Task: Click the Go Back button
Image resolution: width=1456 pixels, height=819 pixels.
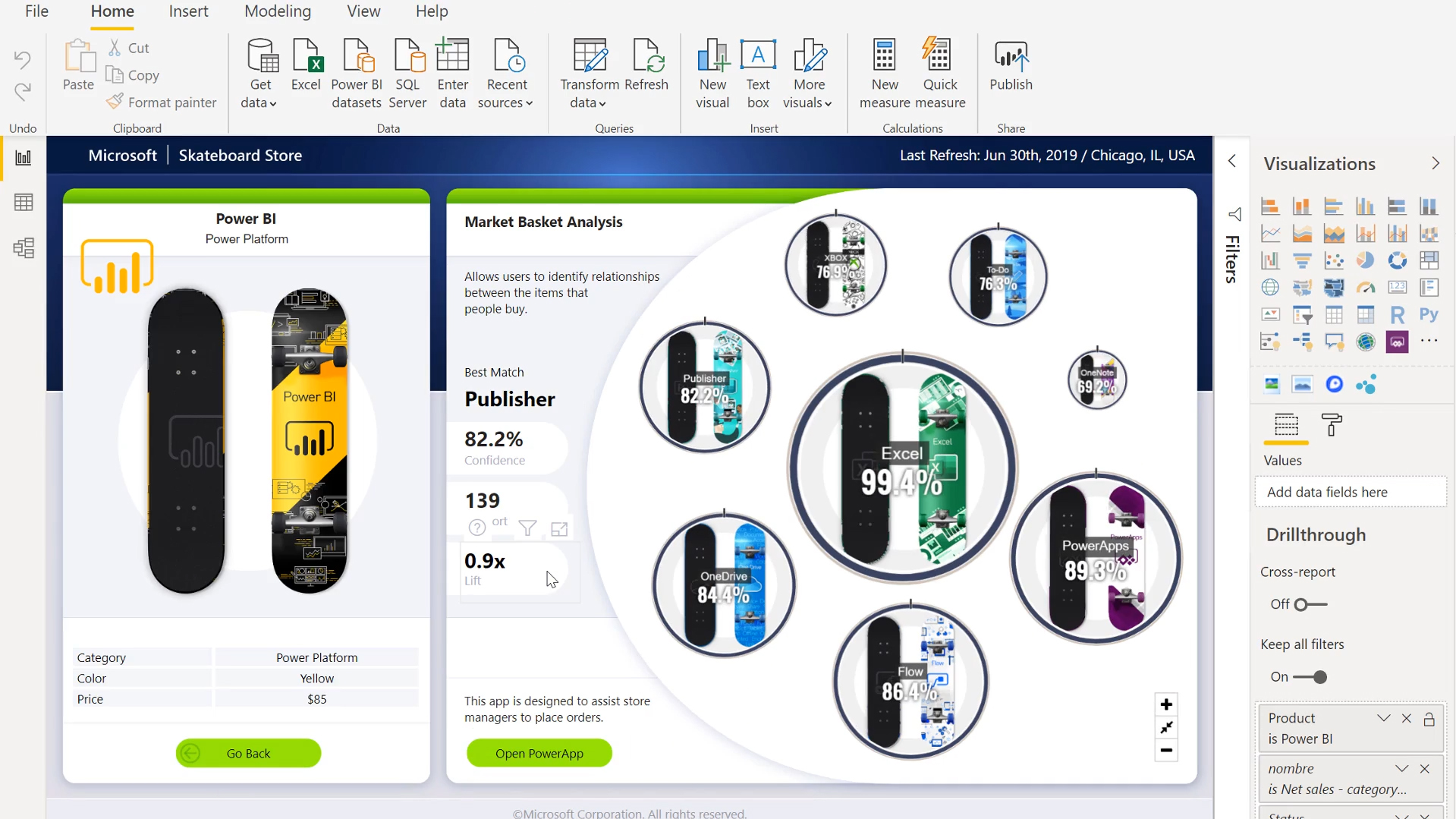Action: [x=248, y=753]
